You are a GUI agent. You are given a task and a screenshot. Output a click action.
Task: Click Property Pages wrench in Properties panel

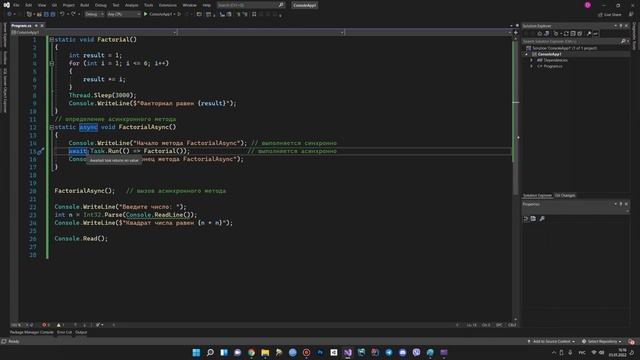coord(542,219)
